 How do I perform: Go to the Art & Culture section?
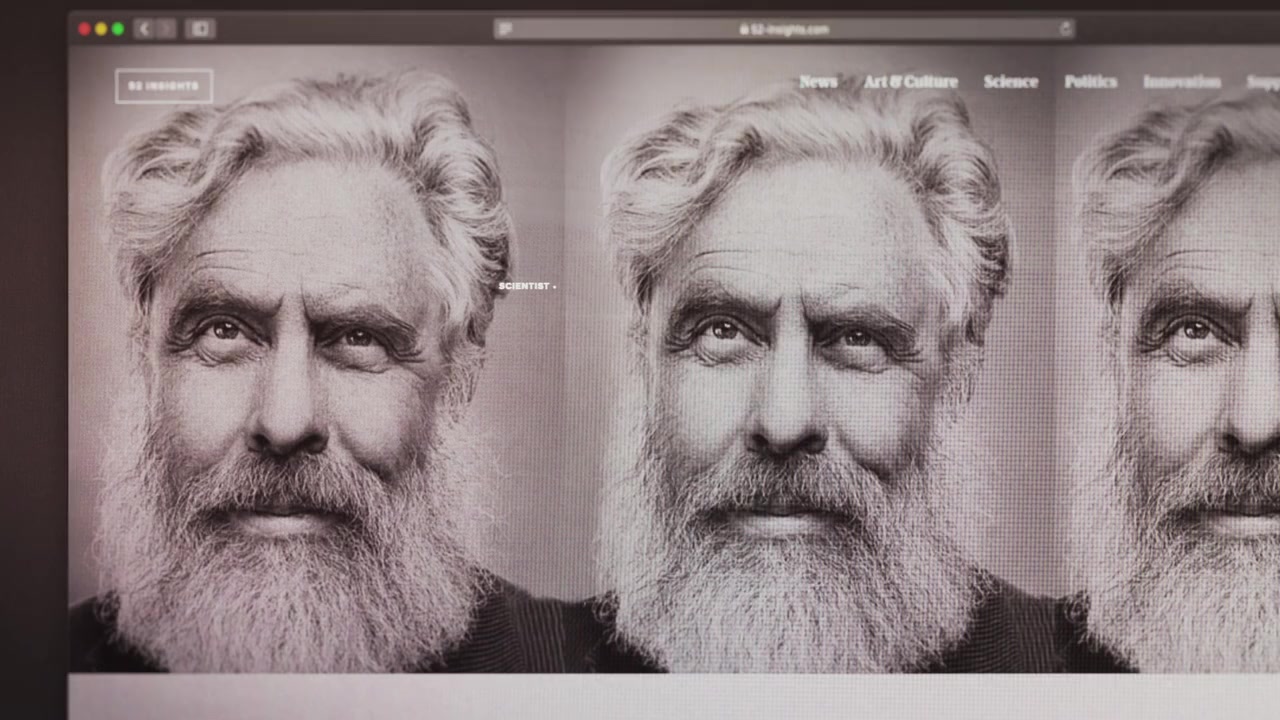[910, 82]
